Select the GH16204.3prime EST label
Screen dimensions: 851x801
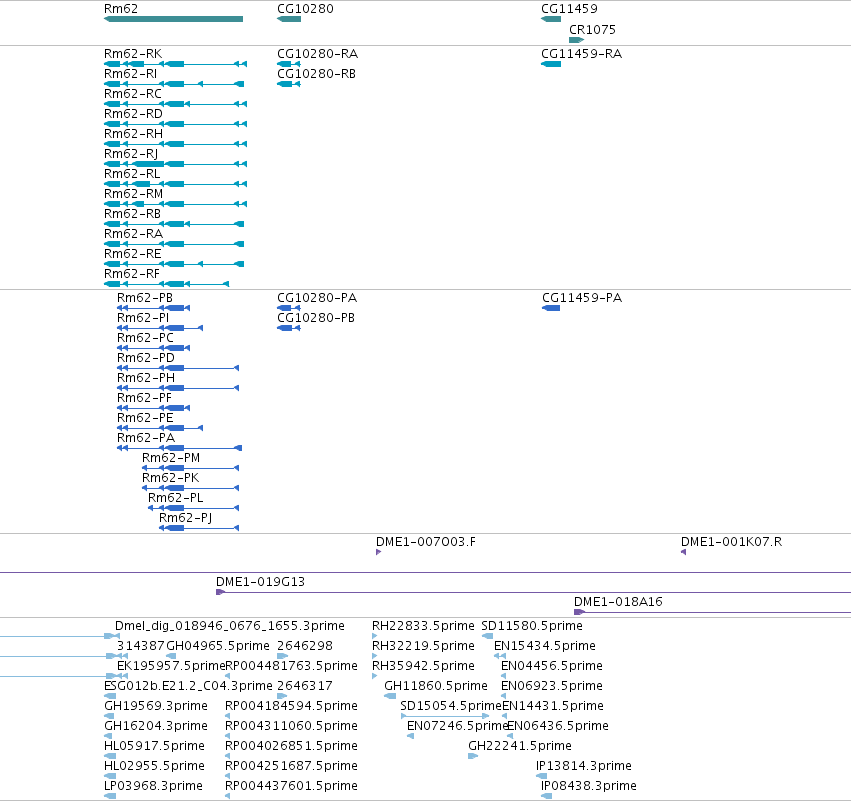[x=156, y=726]
